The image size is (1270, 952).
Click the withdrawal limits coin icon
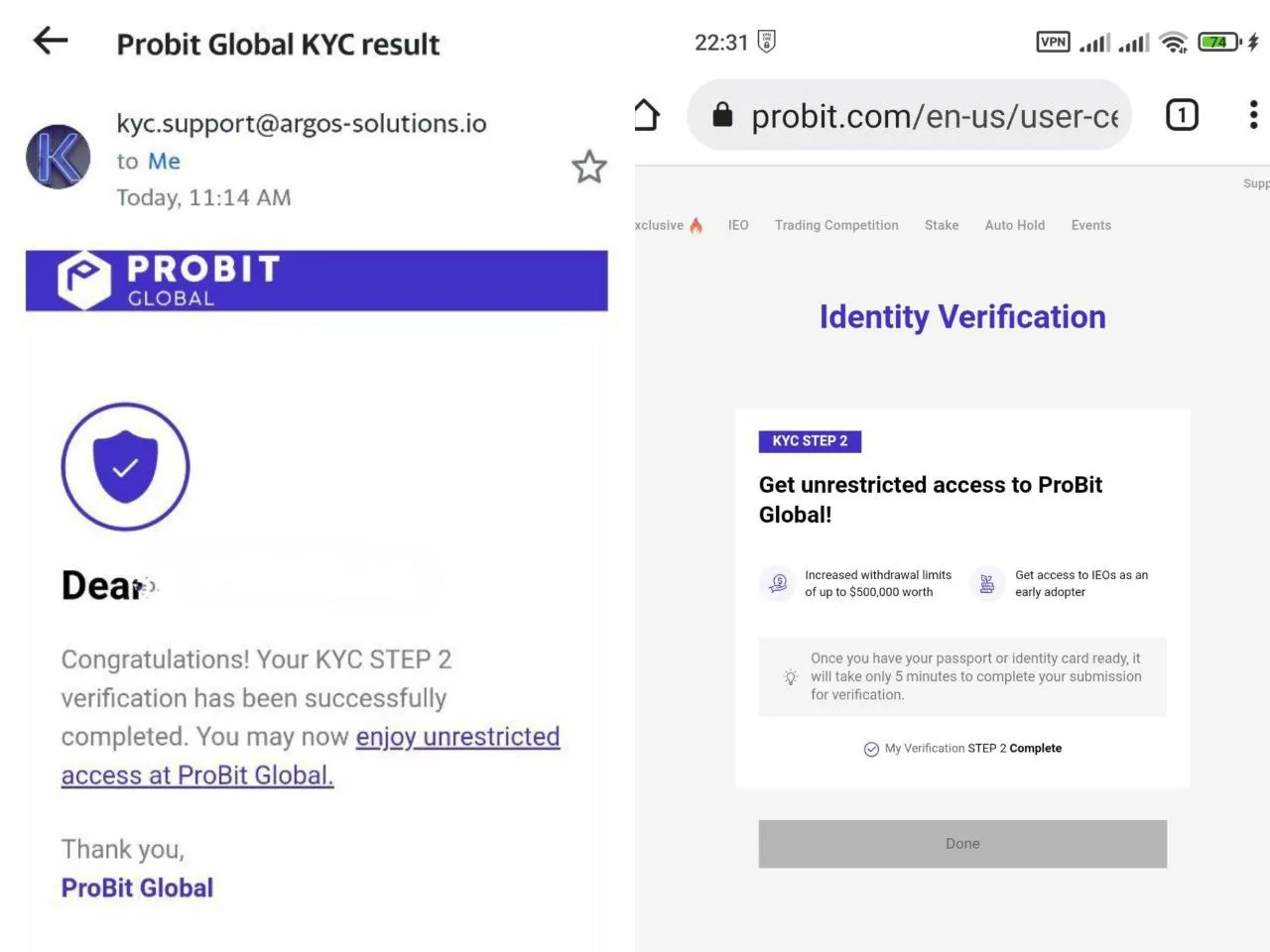click(x=779, y=583)
